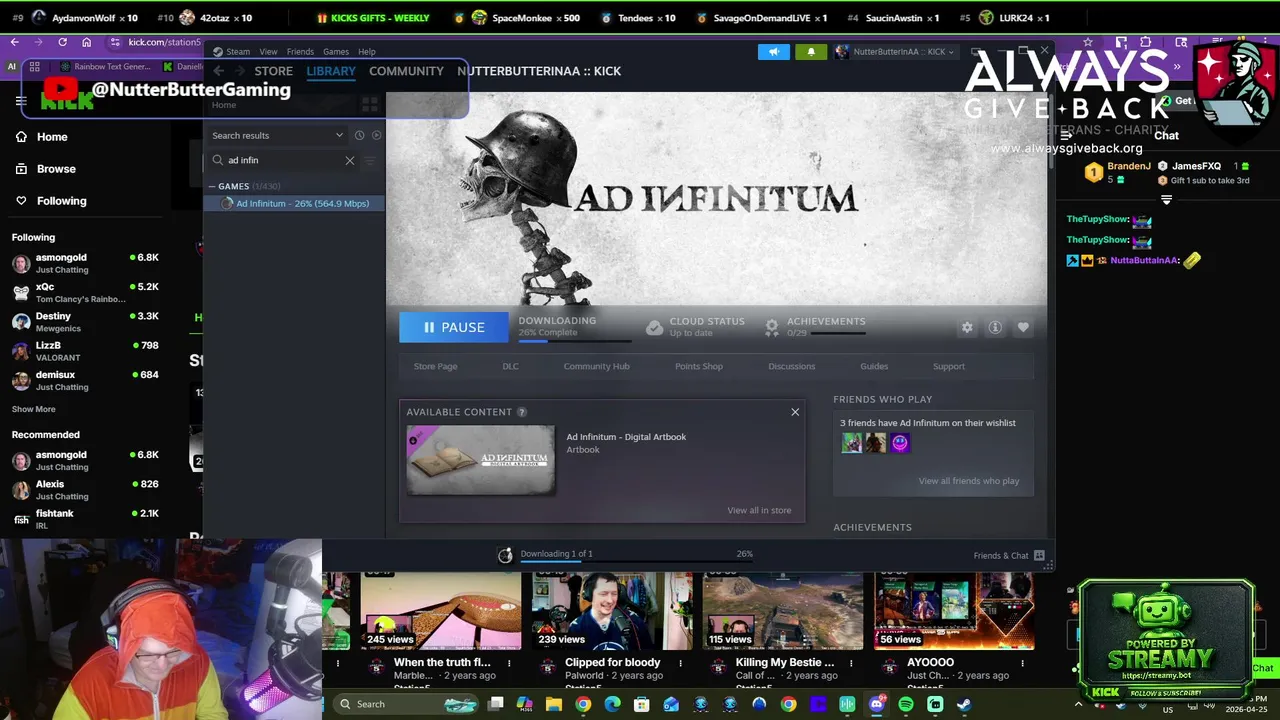The image size is (1280, 720).
Task: Open the Digital Artbook thumbnail
Action: (x=481, y=460)
